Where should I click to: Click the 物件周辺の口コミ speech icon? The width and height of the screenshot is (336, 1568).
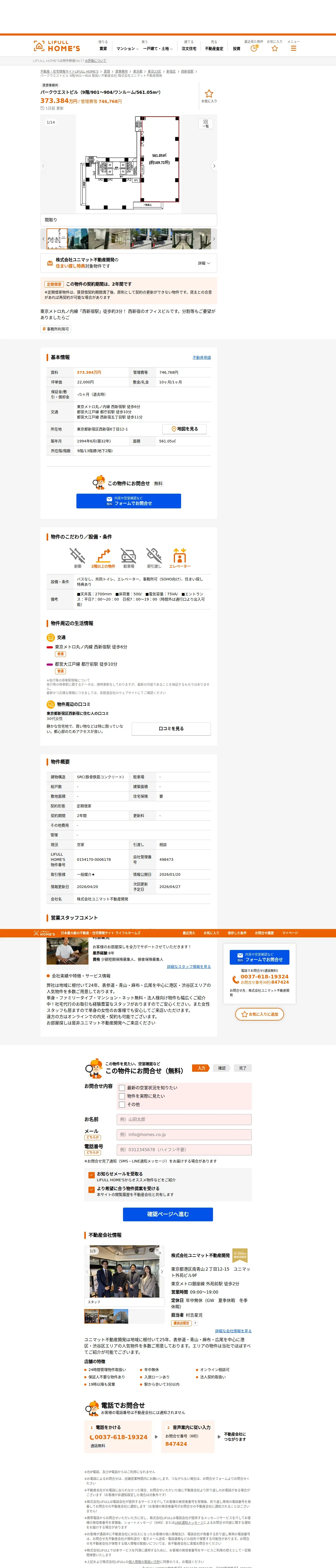click(51, 704)
